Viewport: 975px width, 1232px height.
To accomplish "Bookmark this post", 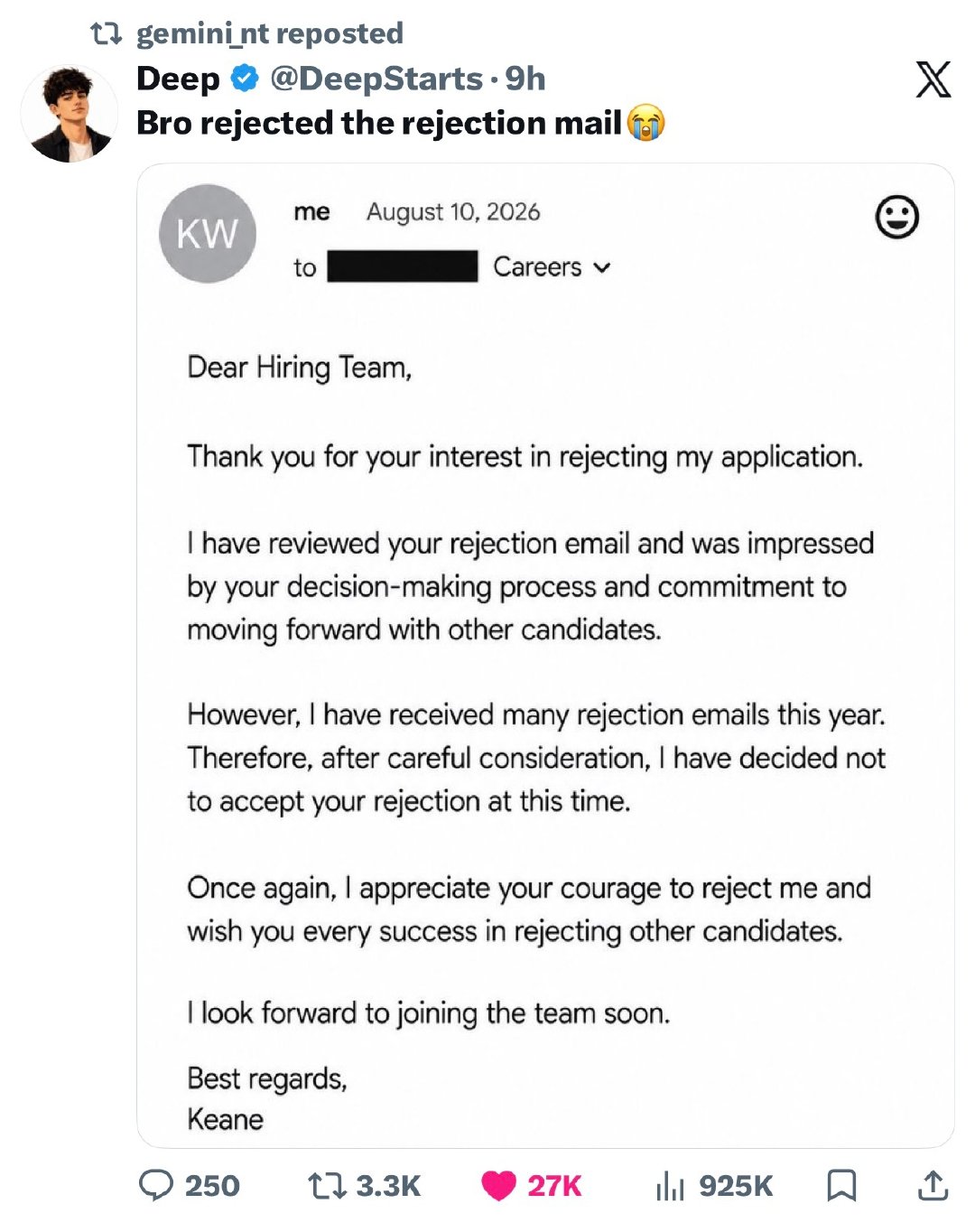I will coord(841,1185).
